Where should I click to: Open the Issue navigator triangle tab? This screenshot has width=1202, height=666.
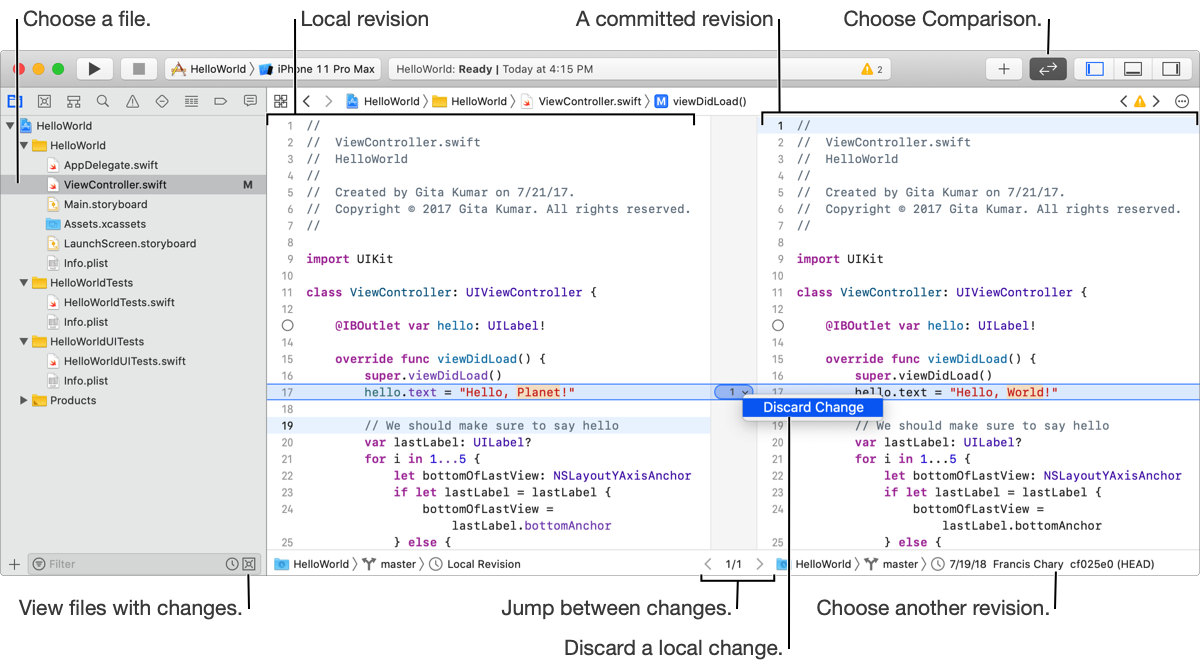point(132,101)
